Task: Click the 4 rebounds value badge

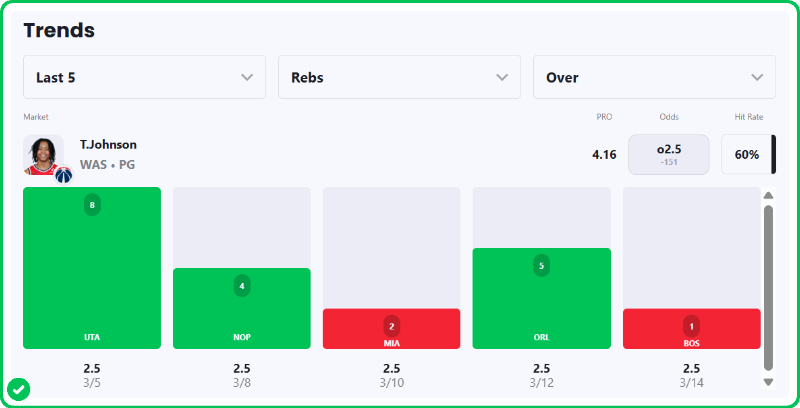Action: [242, 286]
